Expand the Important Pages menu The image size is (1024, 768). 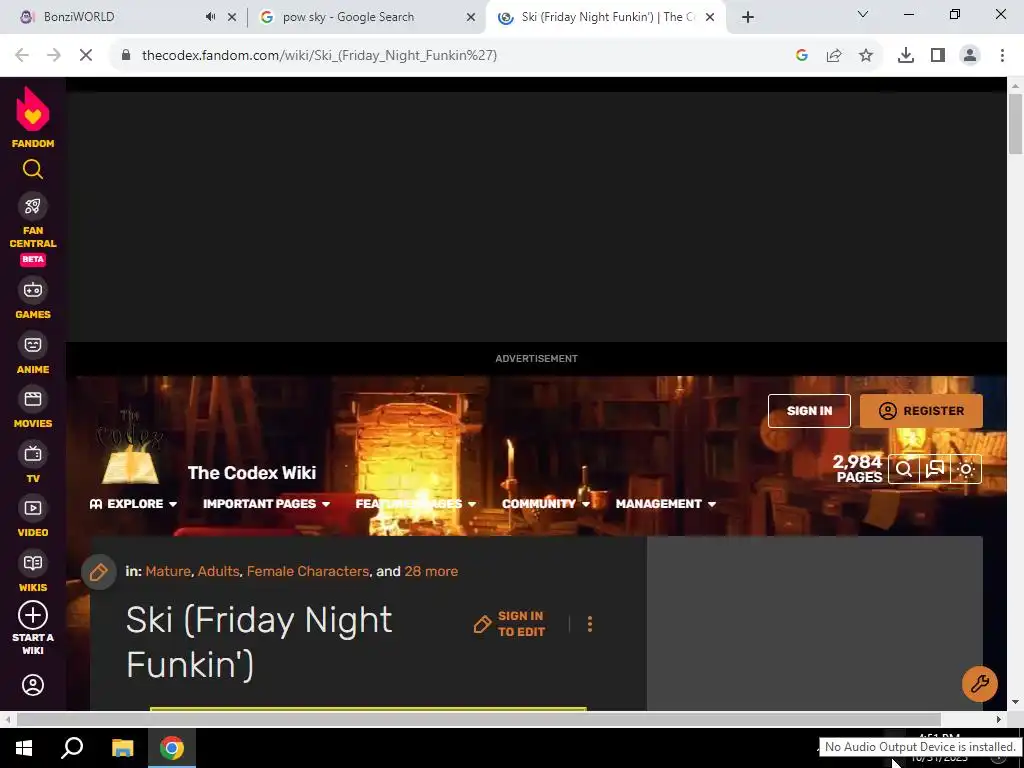266,504
